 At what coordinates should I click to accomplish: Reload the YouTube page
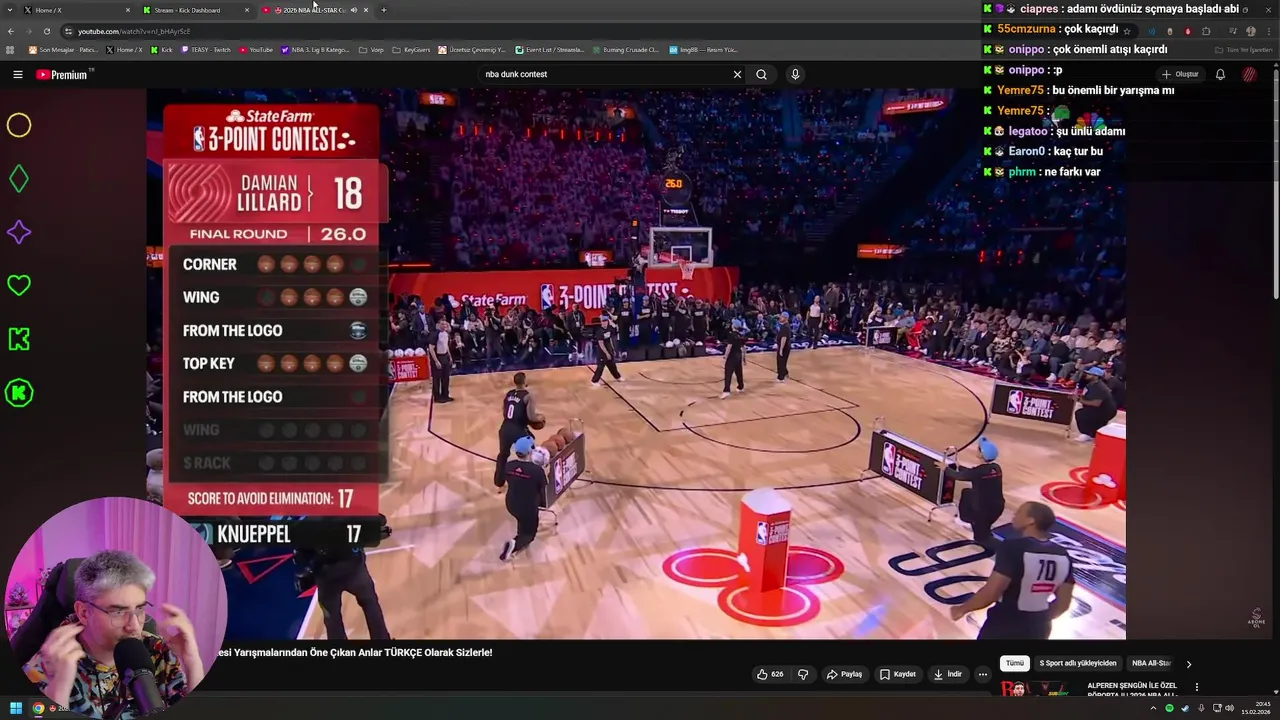point(46,31)
